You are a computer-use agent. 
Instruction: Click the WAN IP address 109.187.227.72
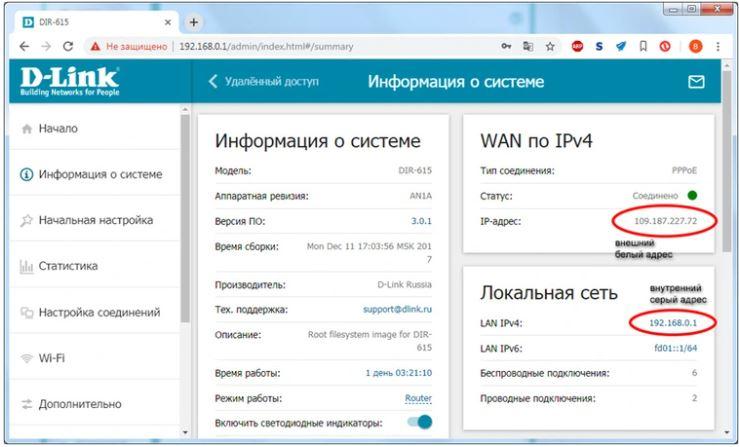tap(665, 221)
